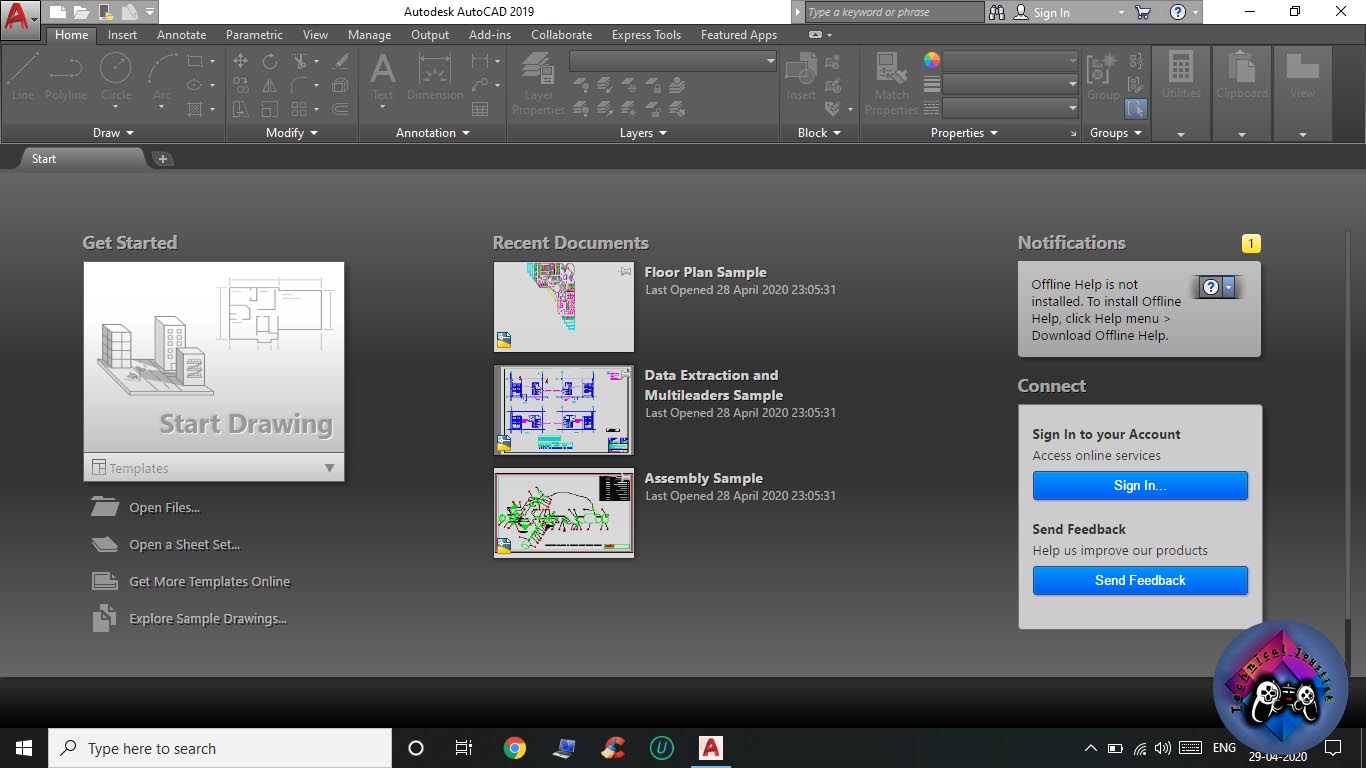This screenshot has width=1366, height=768.
Task: Open the Autodesk App Store cart icon
Action: [1143, 12]
